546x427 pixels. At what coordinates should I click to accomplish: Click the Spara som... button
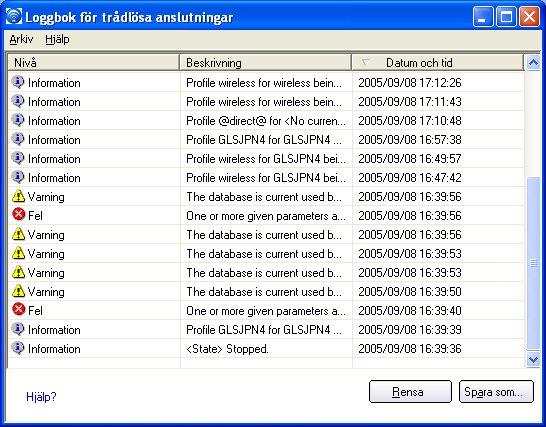496,392
